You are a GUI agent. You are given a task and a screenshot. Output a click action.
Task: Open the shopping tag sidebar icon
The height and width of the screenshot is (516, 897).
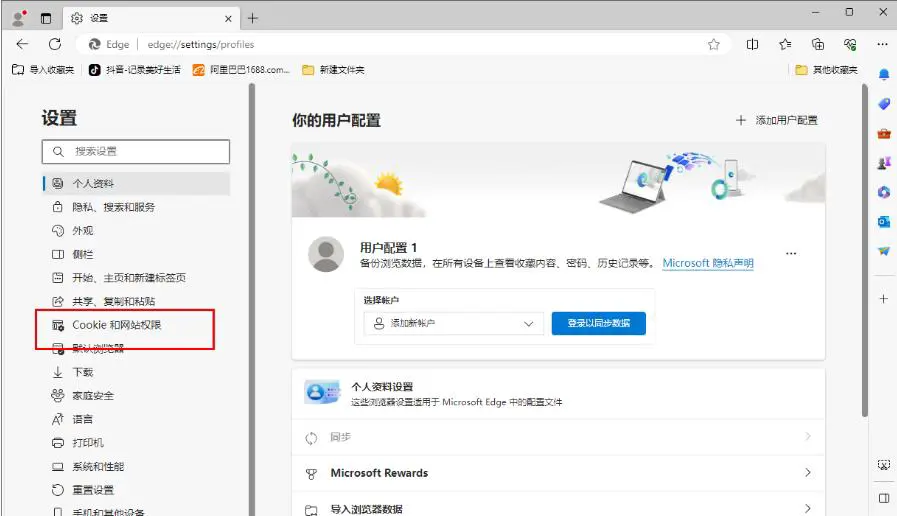click(884, 104)
